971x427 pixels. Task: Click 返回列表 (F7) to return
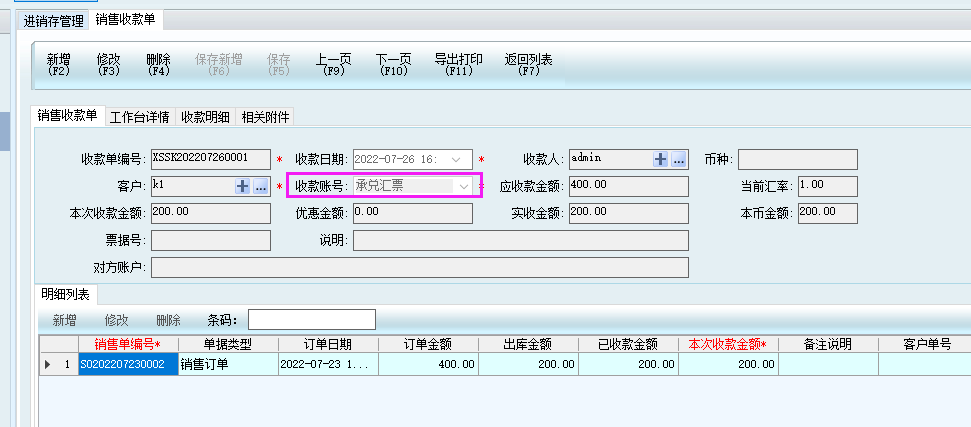(x=529, y=64)
